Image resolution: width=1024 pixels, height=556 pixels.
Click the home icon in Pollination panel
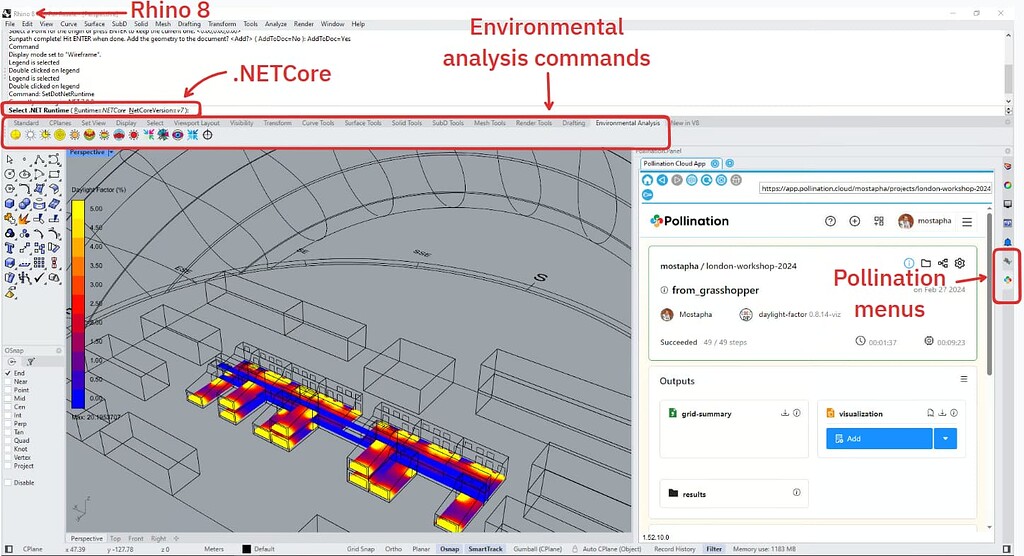pos(647,180)
